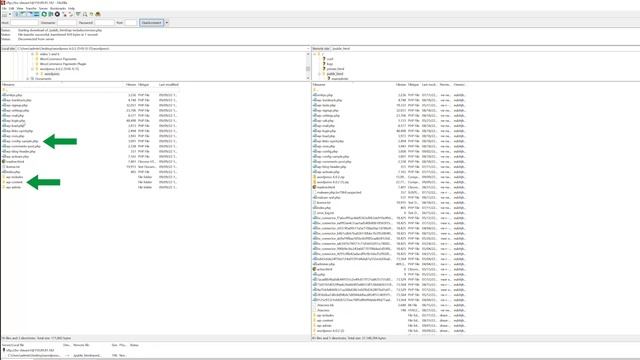Click the Username input field
Screen dimensions: 640x360
click(67, 23)
